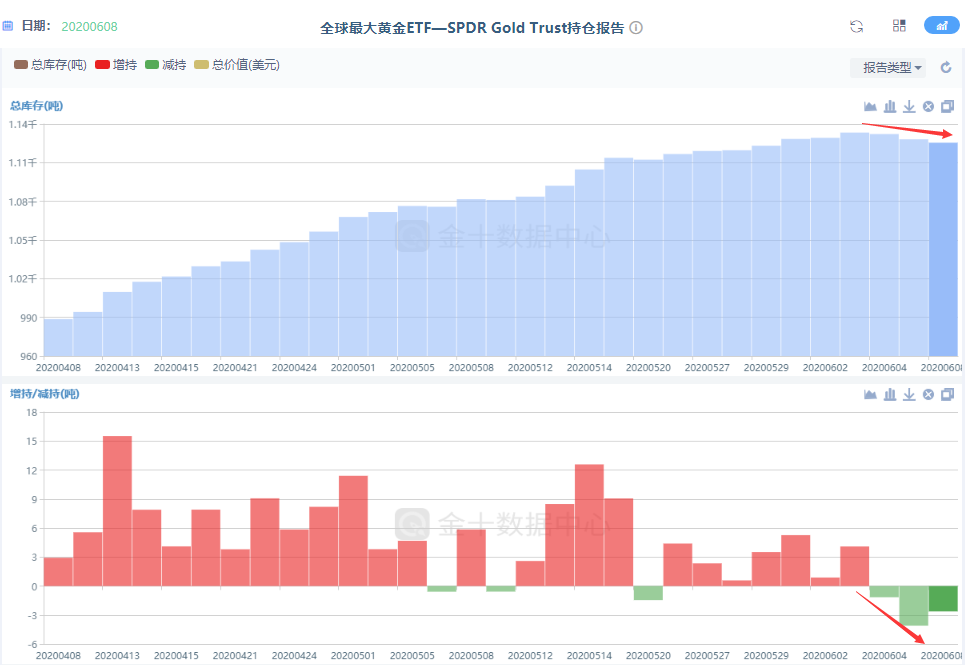Click the tallest red bar near 15 in 增持/减持 chart
This screenshot has width=965, height=665.
[117, 511]
